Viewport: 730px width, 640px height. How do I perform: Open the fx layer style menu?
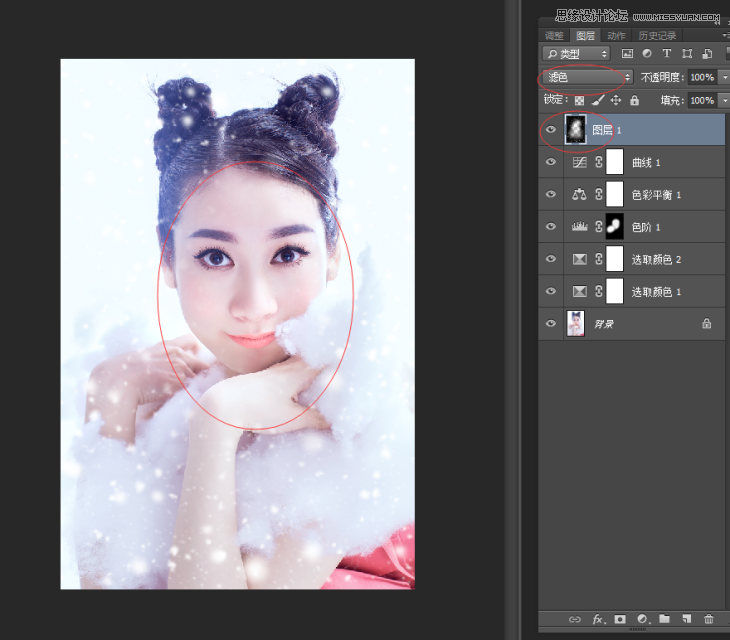click(597, 620)
